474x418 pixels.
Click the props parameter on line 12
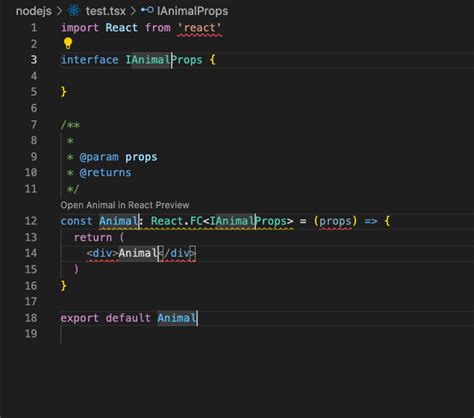tap(335, 221)
